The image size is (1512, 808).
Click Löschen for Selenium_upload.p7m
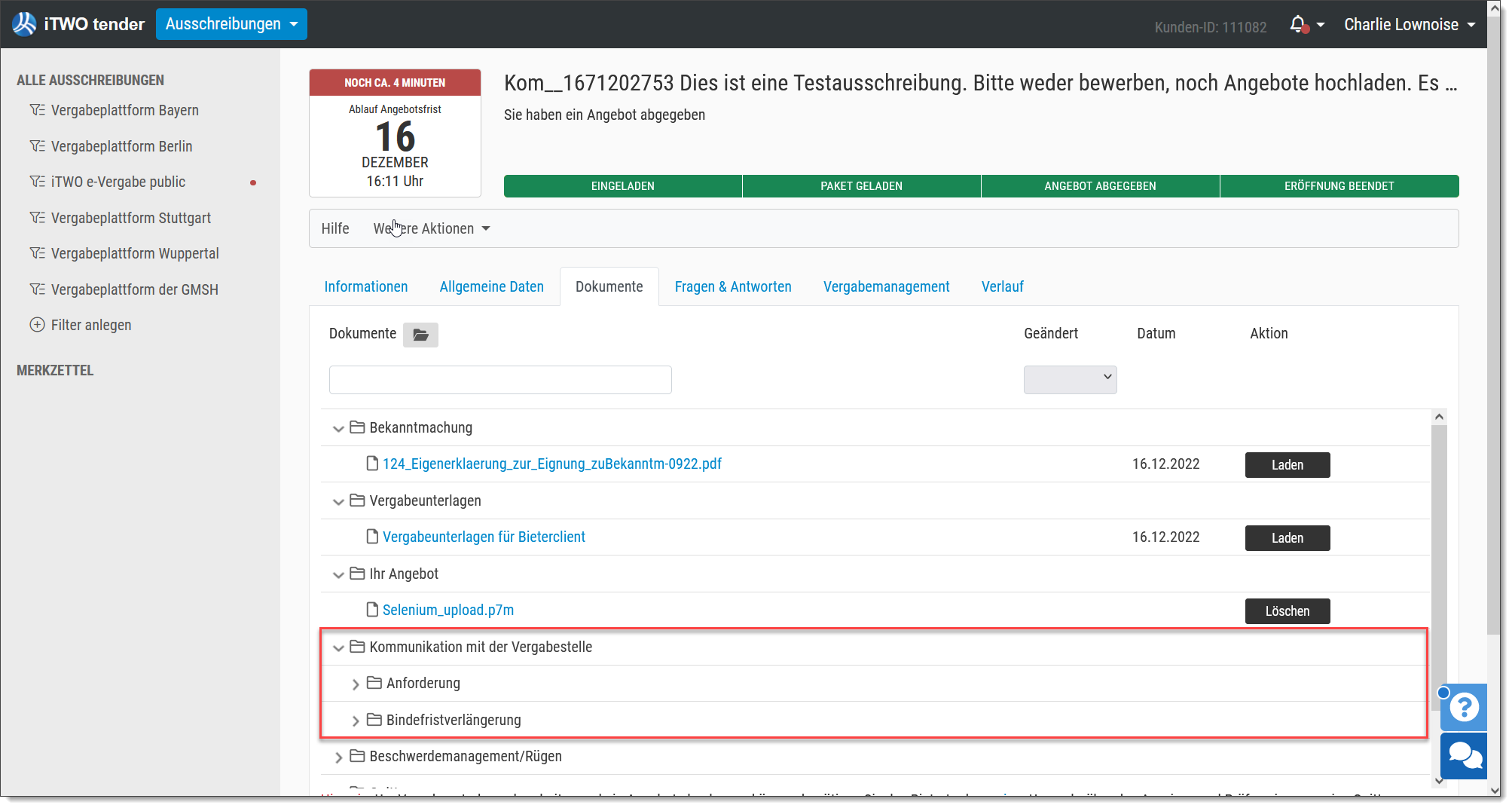1287,611
